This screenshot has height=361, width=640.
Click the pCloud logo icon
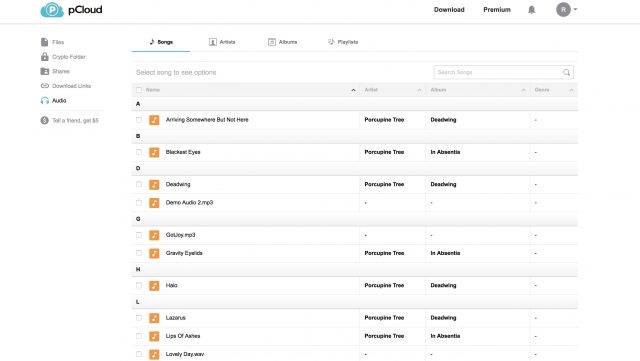tap(52, 10)
